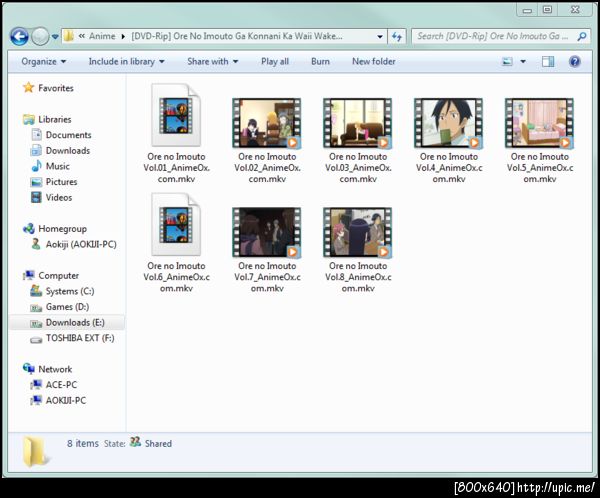This screenshot has width=600, height=498.
Task: Click the Vol.6_AnimeOx.com.mkv file name
Action: (x=176, y=277)
